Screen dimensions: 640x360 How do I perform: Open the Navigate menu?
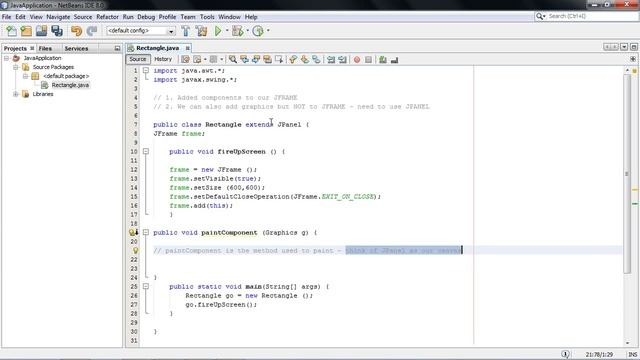click(x=58, y=17)
